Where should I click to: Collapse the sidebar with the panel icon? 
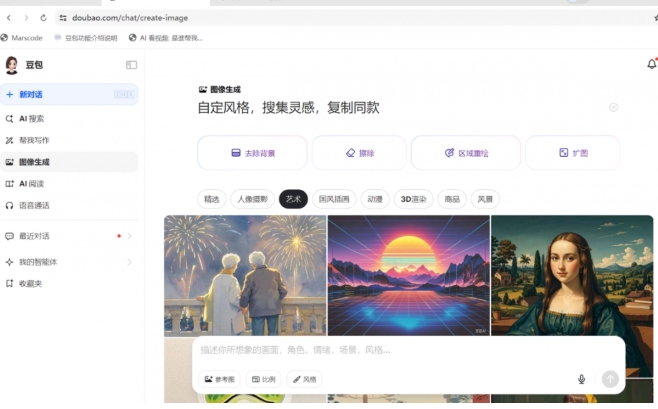[131, 65]
